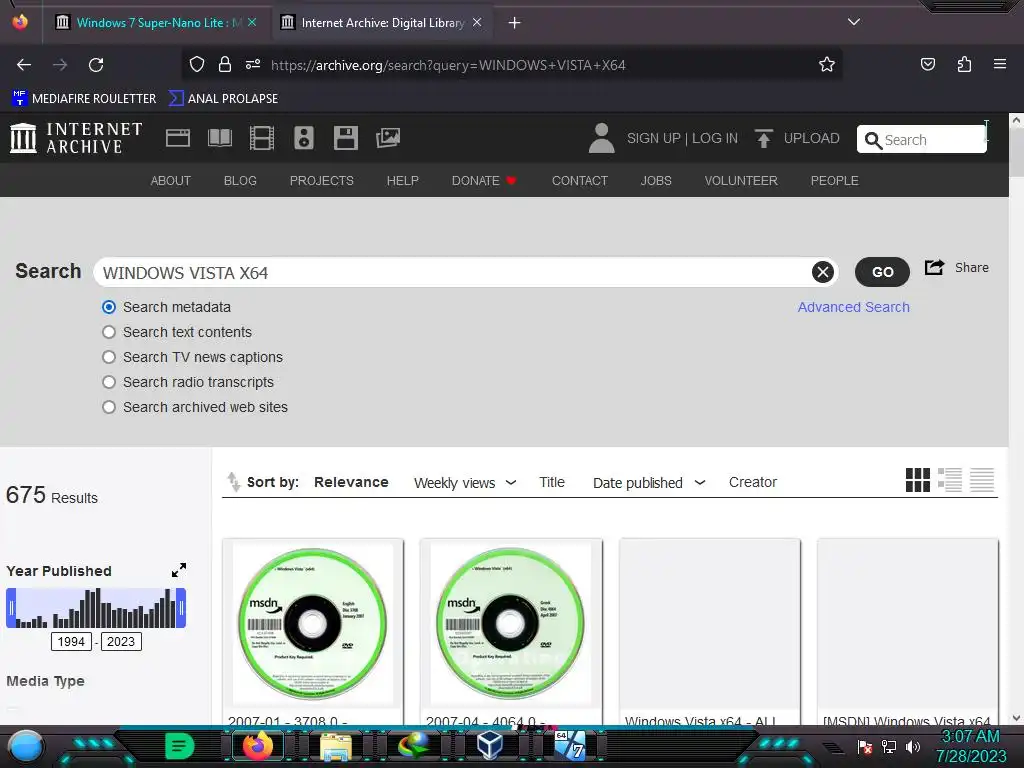Click the Share icon
Image resolution: width=1024 pixels, height=768 pixels.
(x=935, y=267)
